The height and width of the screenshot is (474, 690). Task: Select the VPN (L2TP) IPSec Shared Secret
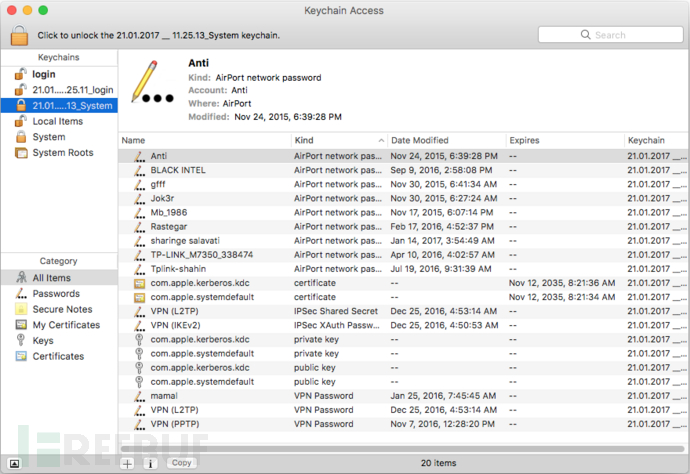pyautogui.click(x=403, y=311)
